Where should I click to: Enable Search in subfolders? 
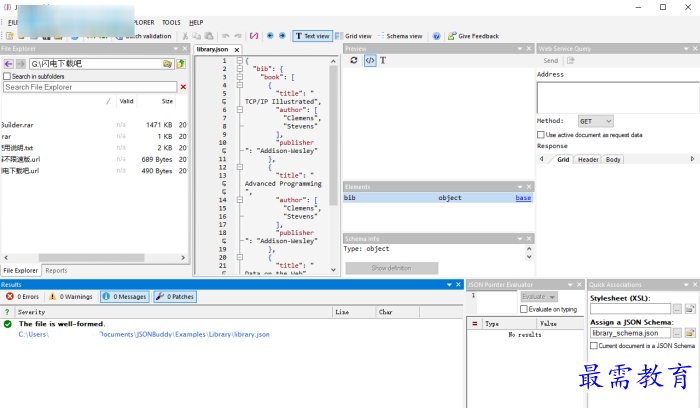7,76
